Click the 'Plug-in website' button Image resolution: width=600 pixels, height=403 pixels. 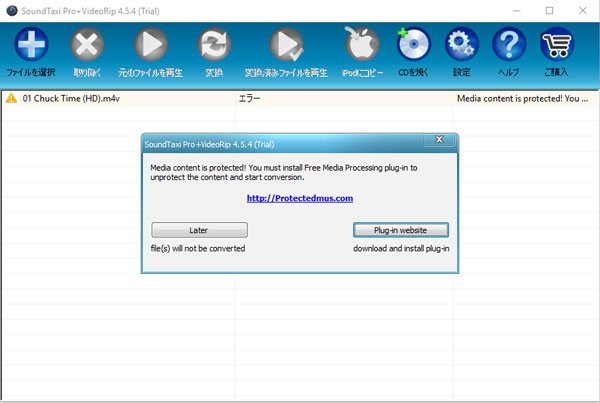[x=401, y=230]
